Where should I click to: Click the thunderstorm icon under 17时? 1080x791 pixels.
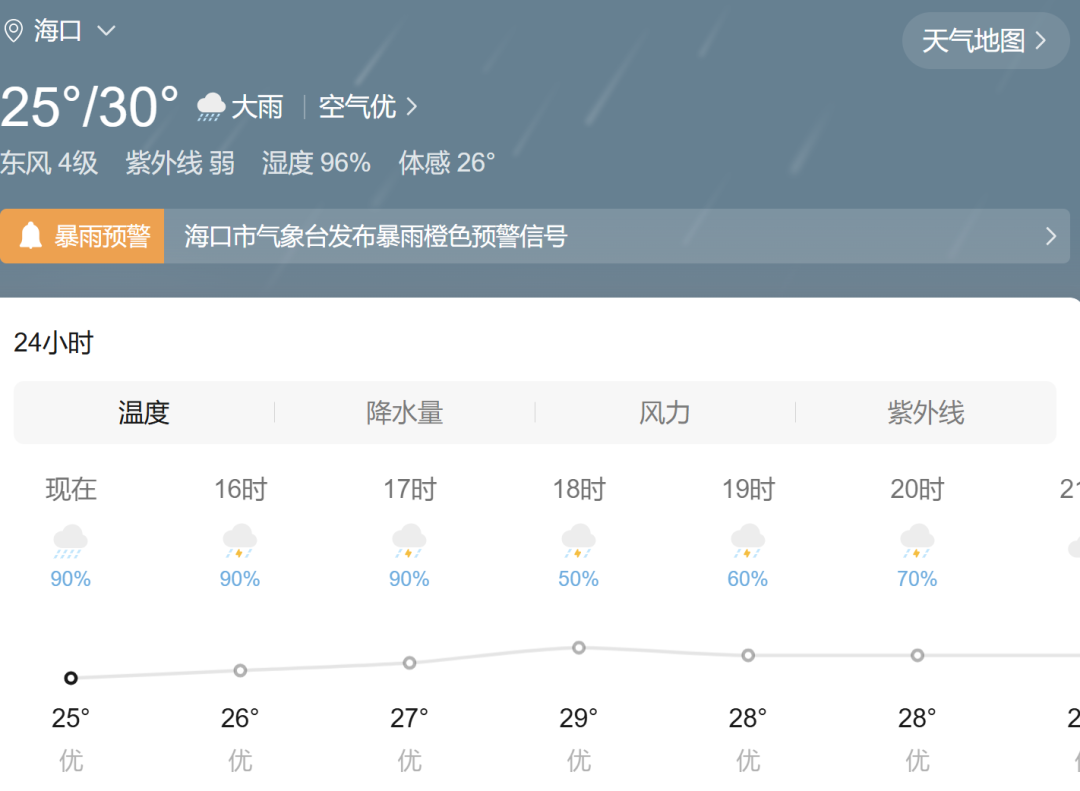[409, 541]
